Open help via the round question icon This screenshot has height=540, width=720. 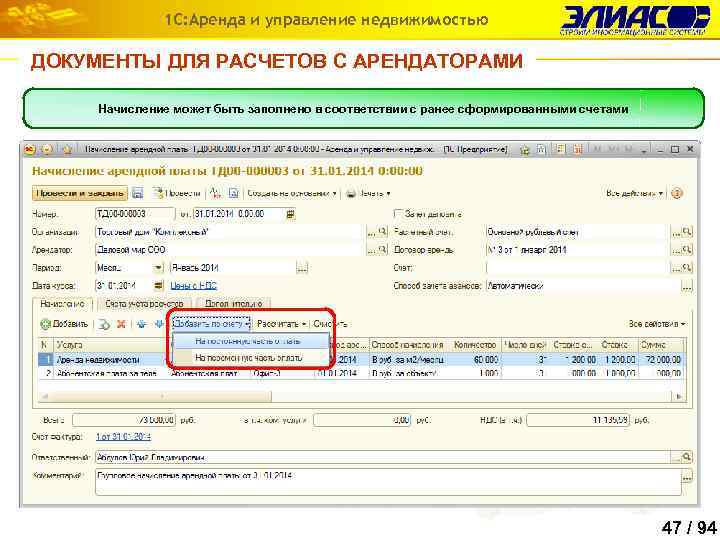tap(676, 193)
